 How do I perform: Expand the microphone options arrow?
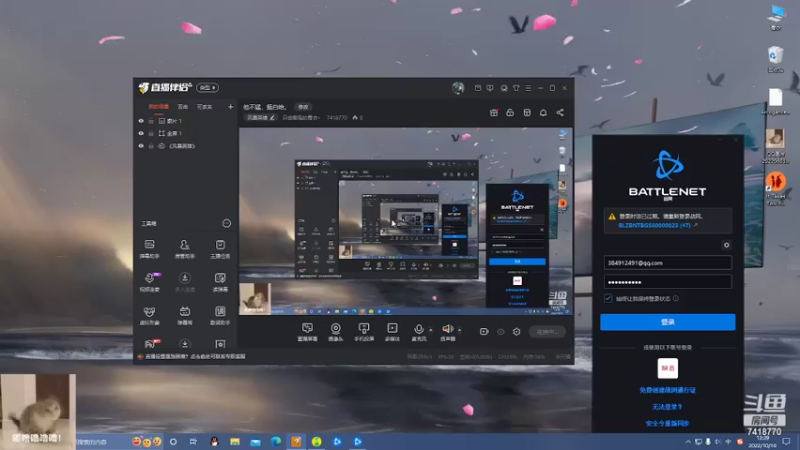click(x=431, y=330)
